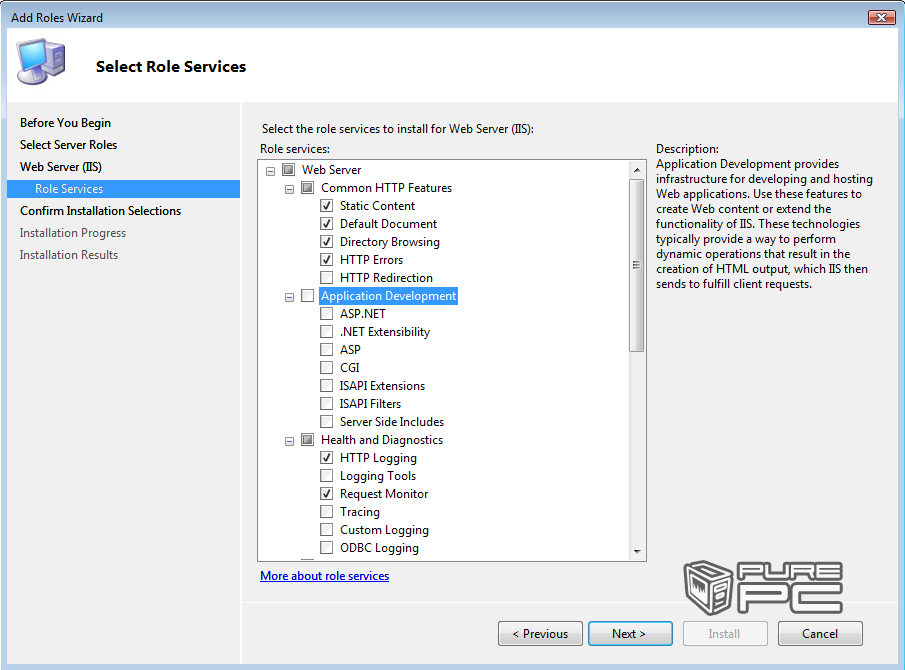Enable the Logging Tools checkbox
Image resolution: width=905 pixels, height=670 pixels.
tap(327, 475)
